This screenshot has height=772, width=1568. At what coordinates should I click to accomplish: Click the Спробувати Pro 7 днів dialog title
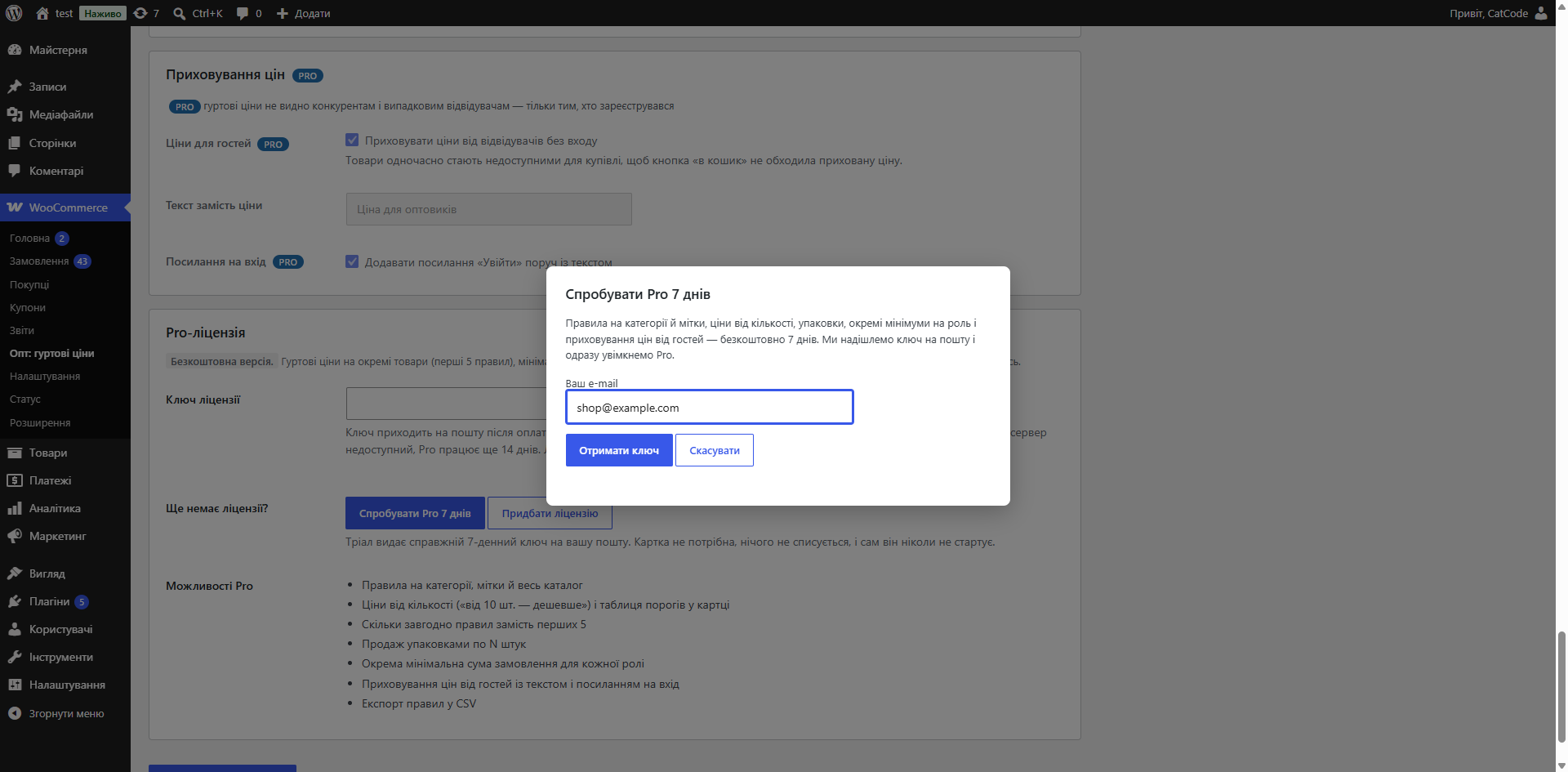[x=638, y=294]
